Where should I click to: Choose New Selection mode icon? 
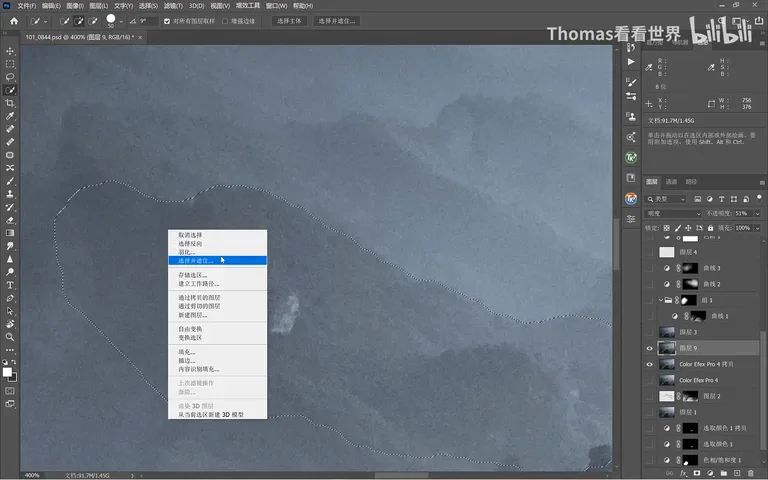[x=64, y=21]
